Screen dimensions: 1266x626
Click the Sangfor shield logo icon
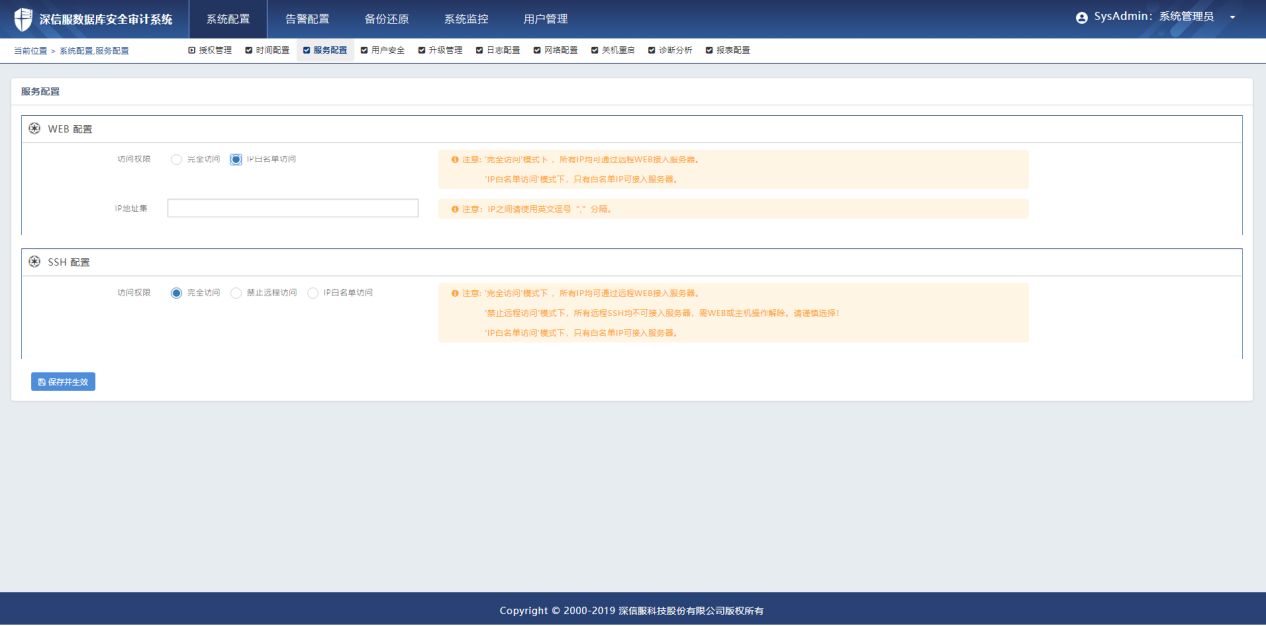tap(23, 19)
